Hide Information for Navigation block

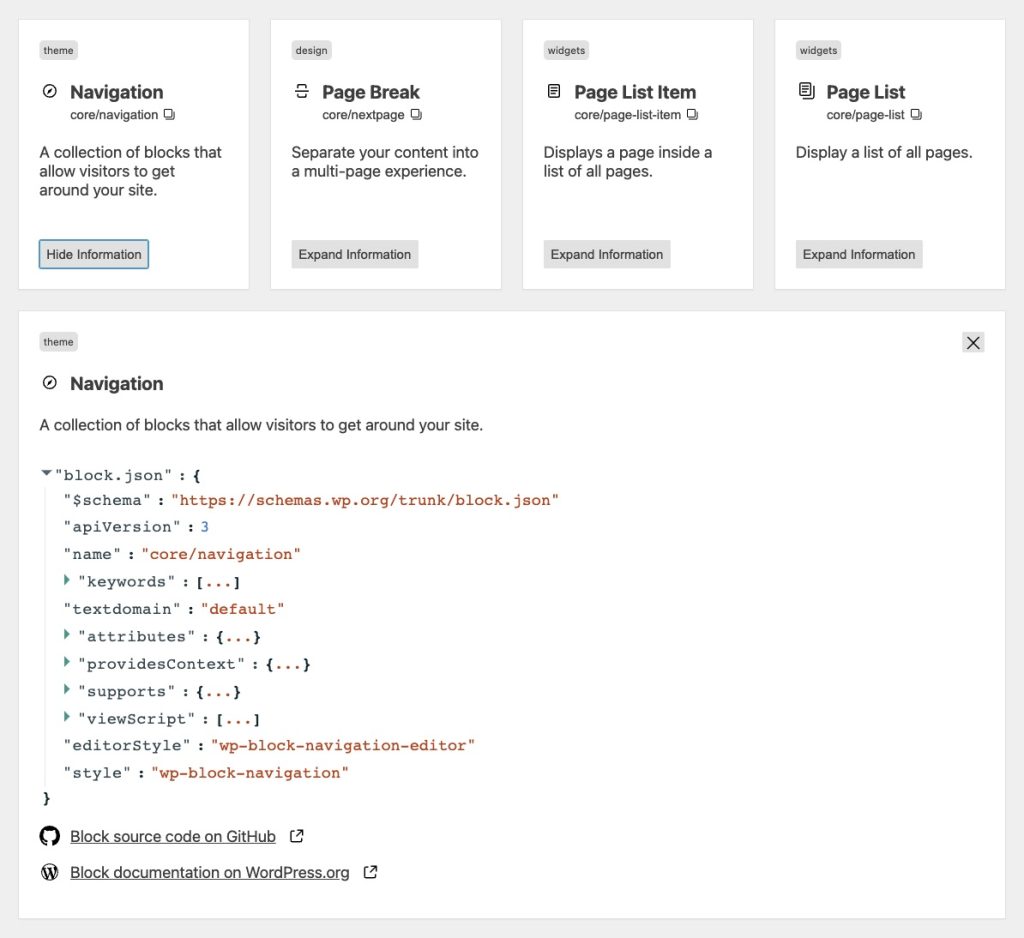click(94, 254)
